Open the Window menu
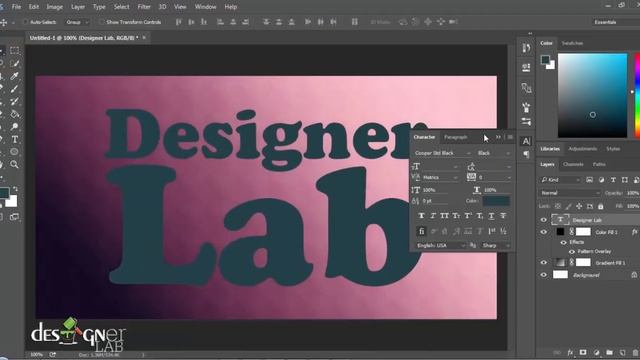 205,7
